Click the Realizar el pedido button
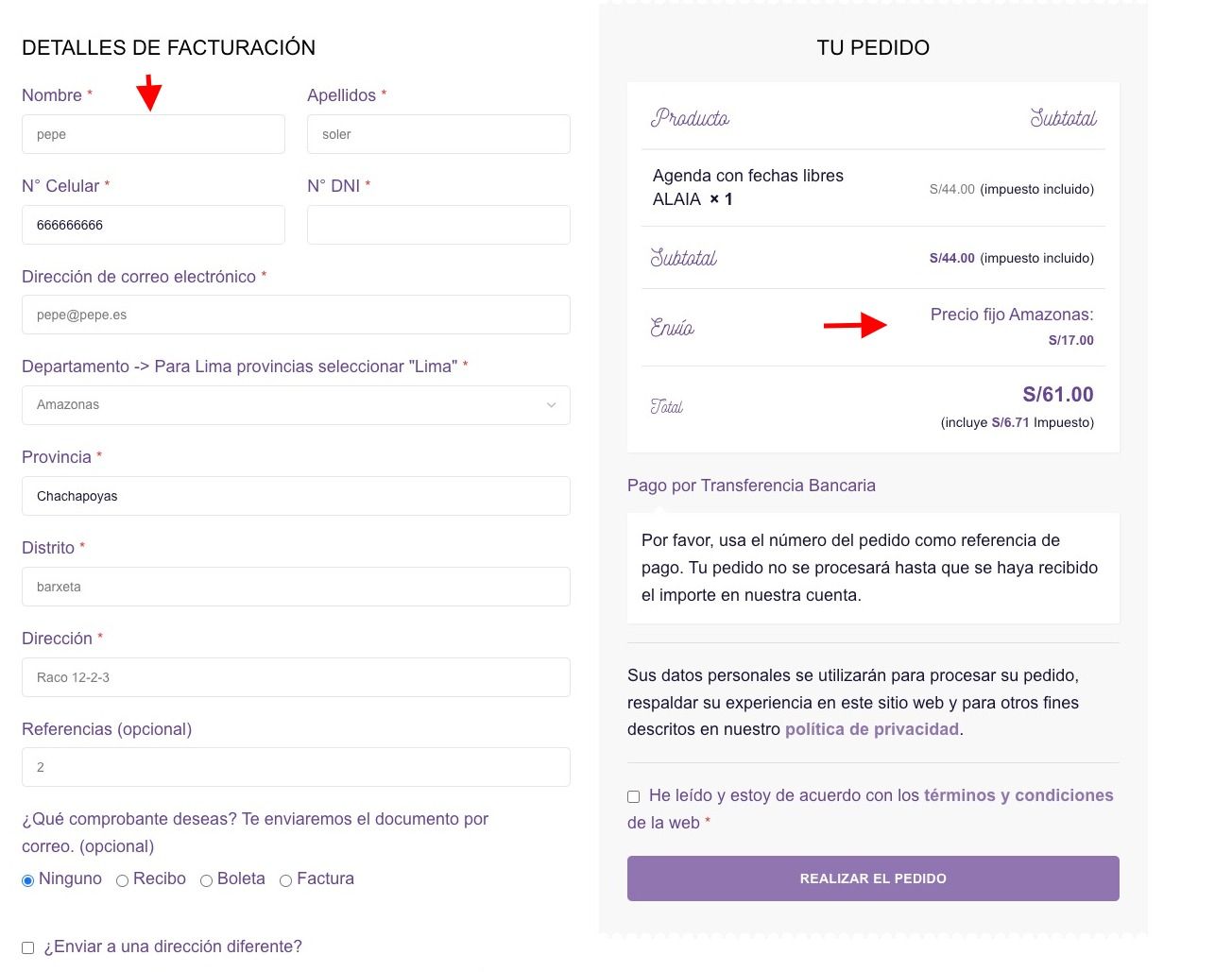This screenshot has height=972, width=1232. pos(873,878)
